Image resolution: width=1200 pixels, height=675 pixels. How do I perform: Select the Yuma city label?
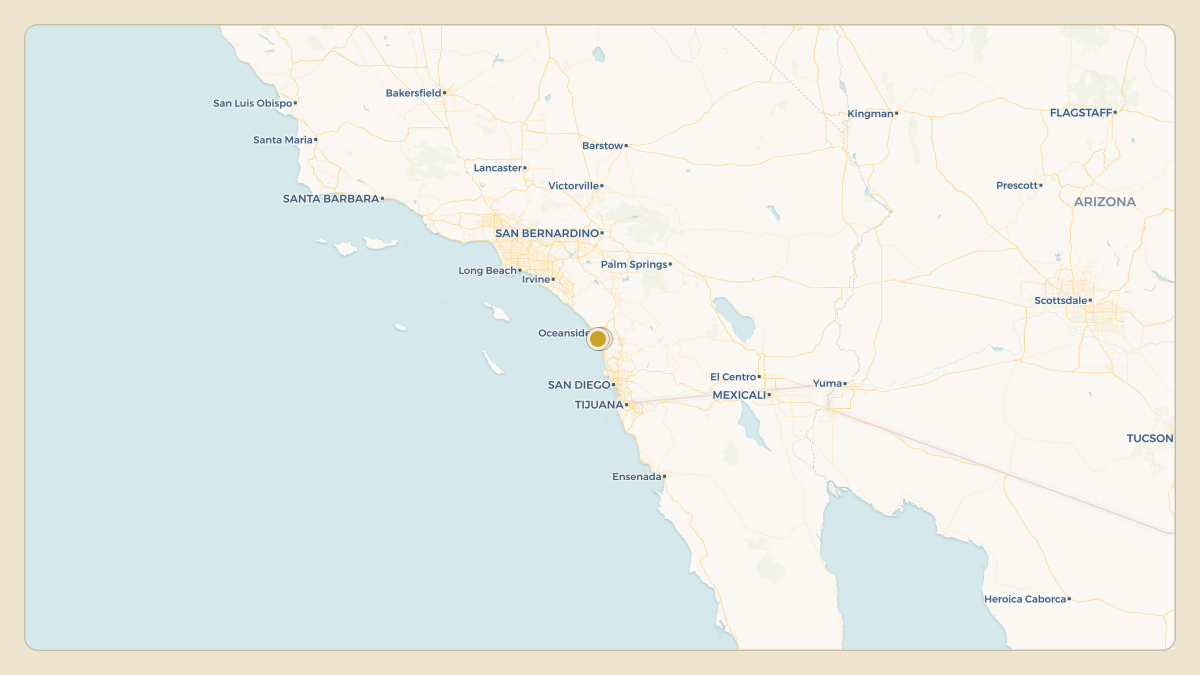(x=827, y=383)
